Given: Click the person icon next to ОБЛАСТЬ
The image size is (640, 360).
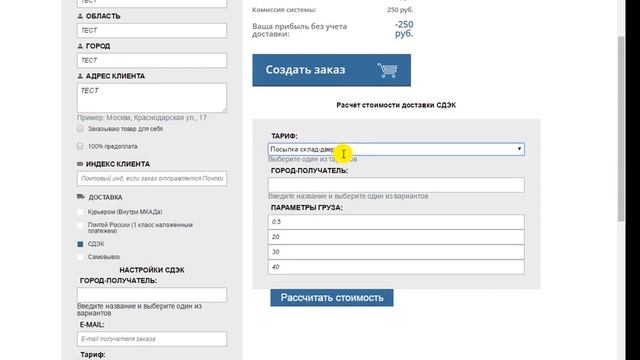Looking at the screenshot, I should point(80,16).
